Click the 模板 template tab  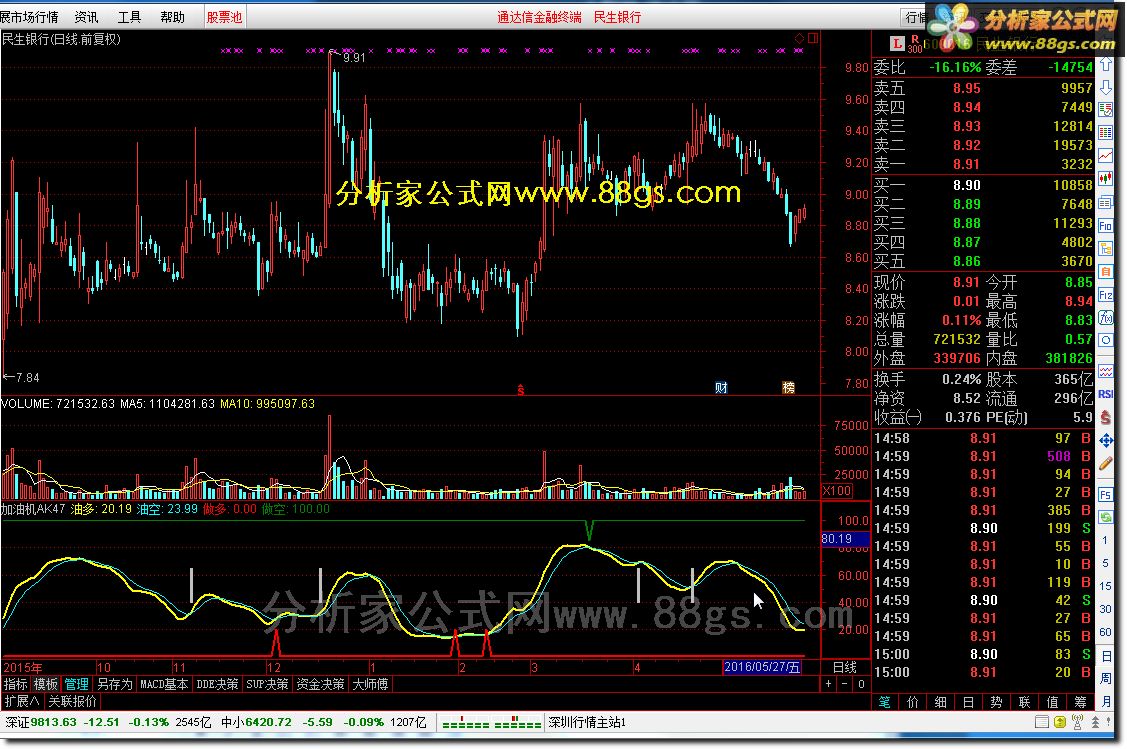point(45,684)
